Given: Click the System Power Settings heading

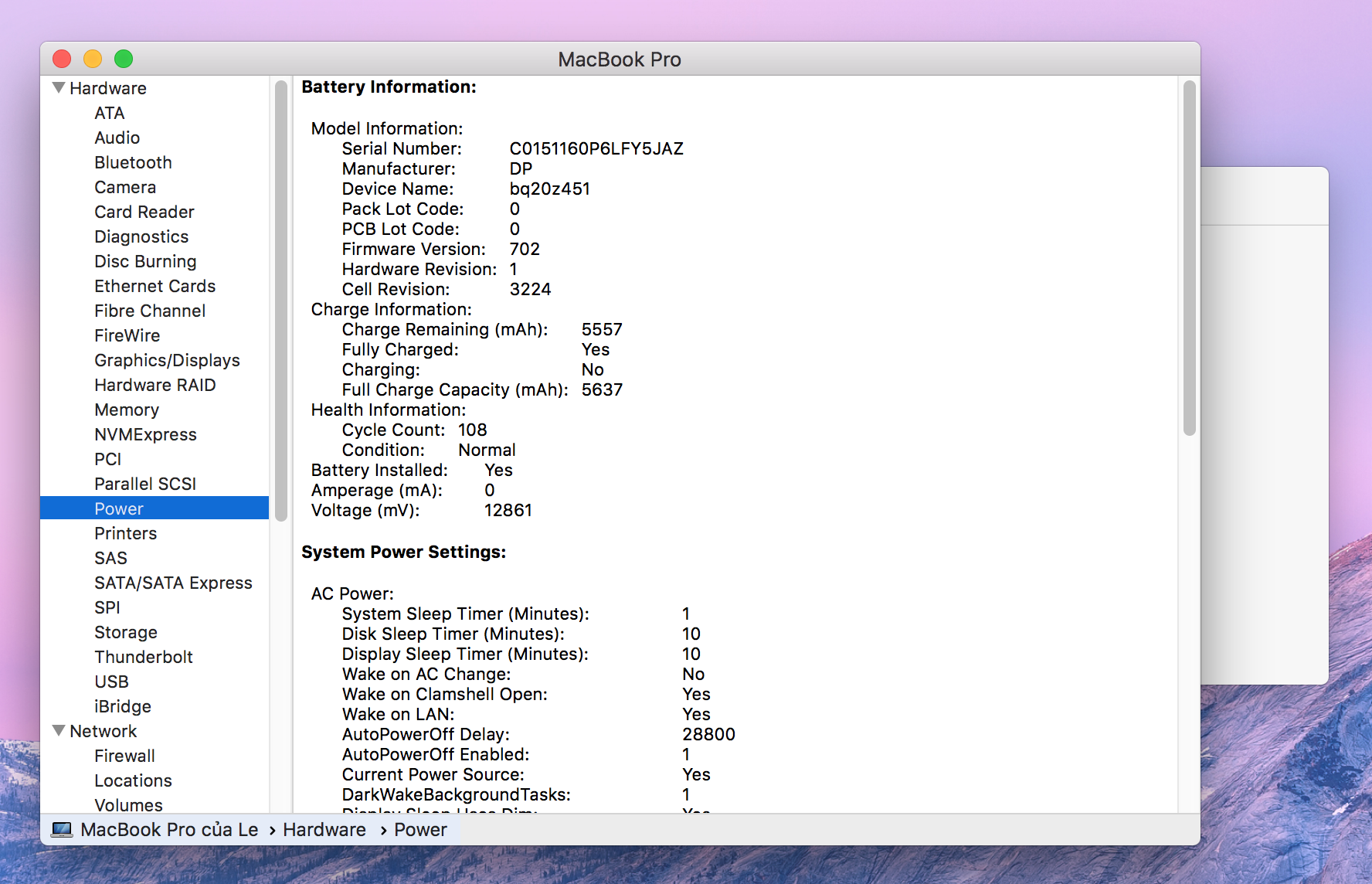Looking at the screenshot, I should point(403,552).
